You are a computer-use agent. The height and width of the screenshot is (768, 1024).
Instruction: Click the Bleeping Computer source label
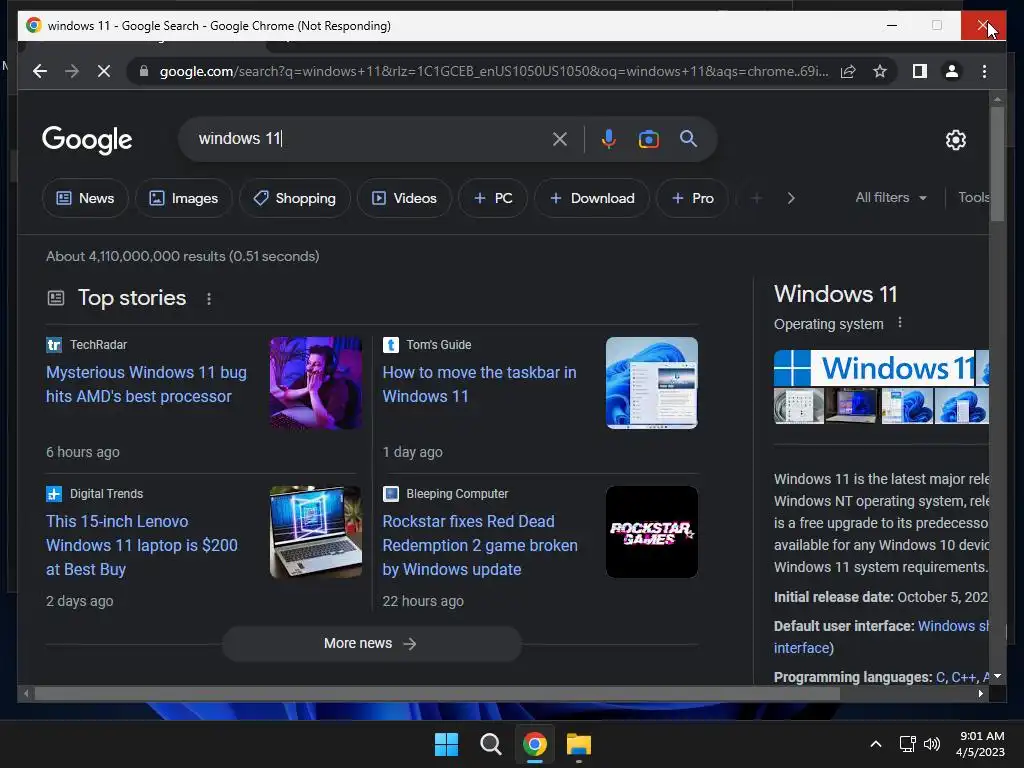click(x=457, y=494)
